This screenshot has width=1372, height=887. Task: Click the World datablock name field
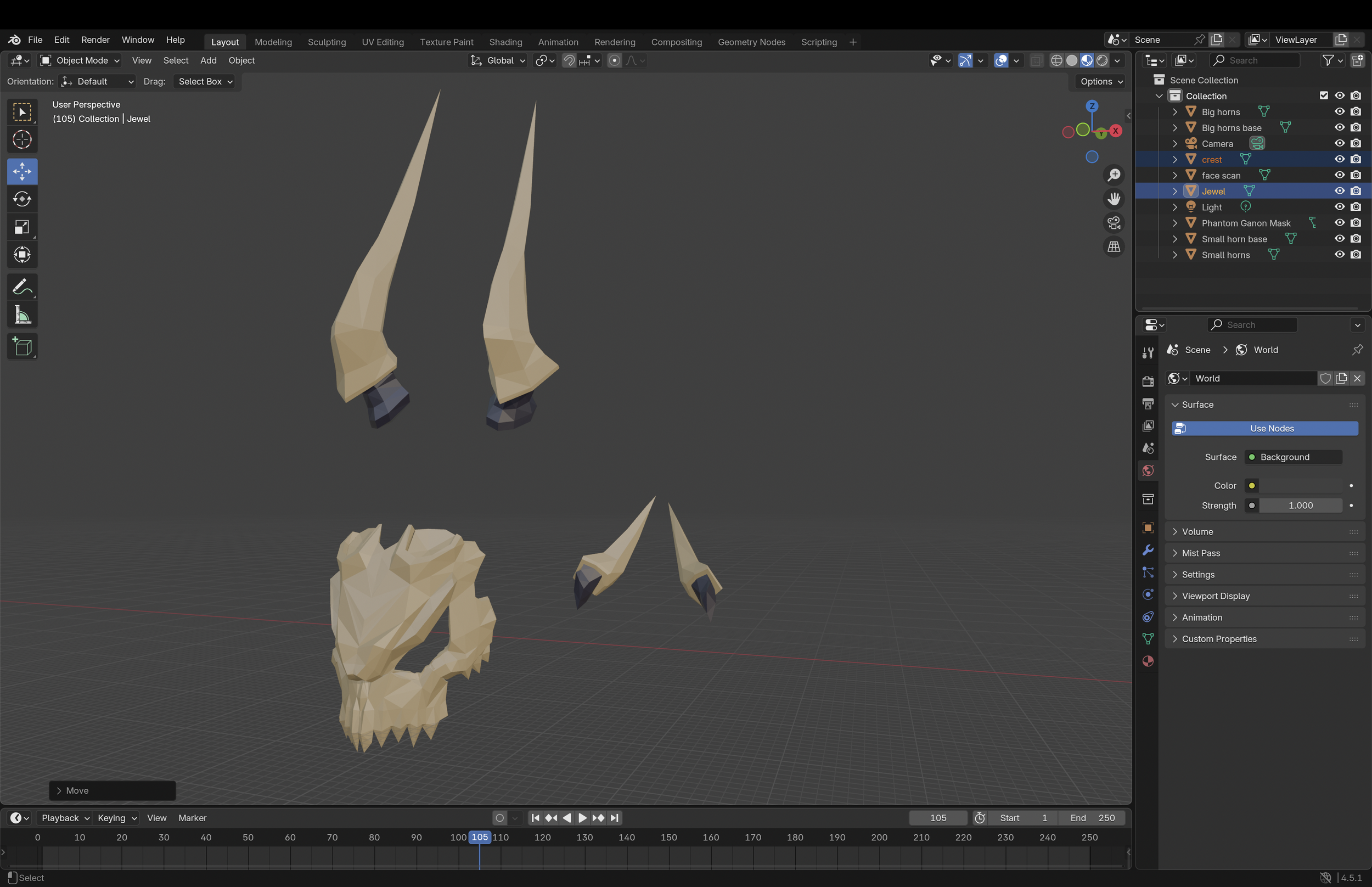pyautogui.click(x=1253, y=378)
